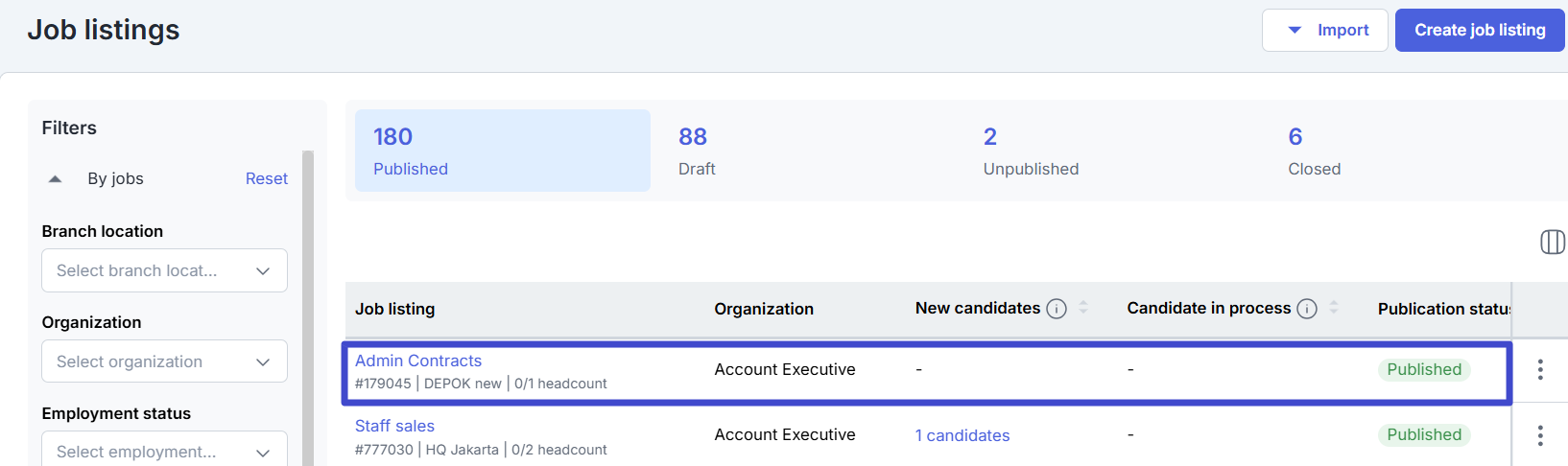Open column settings icon above table
The height and width of the screenshot is (466, 1568).
pyautogui.click(x=1552, y=242)
